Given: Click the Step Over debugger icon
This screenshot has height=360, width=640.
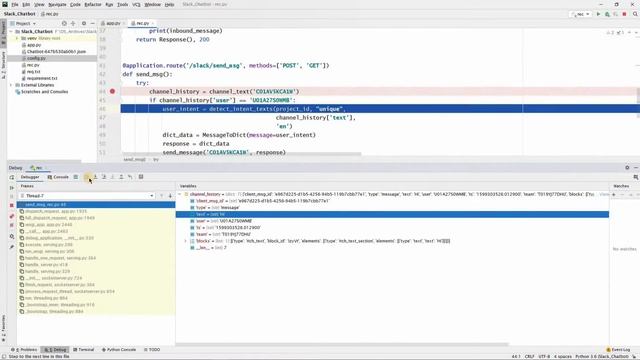Looking at the screenshot, I should click(x=87, y=177).
